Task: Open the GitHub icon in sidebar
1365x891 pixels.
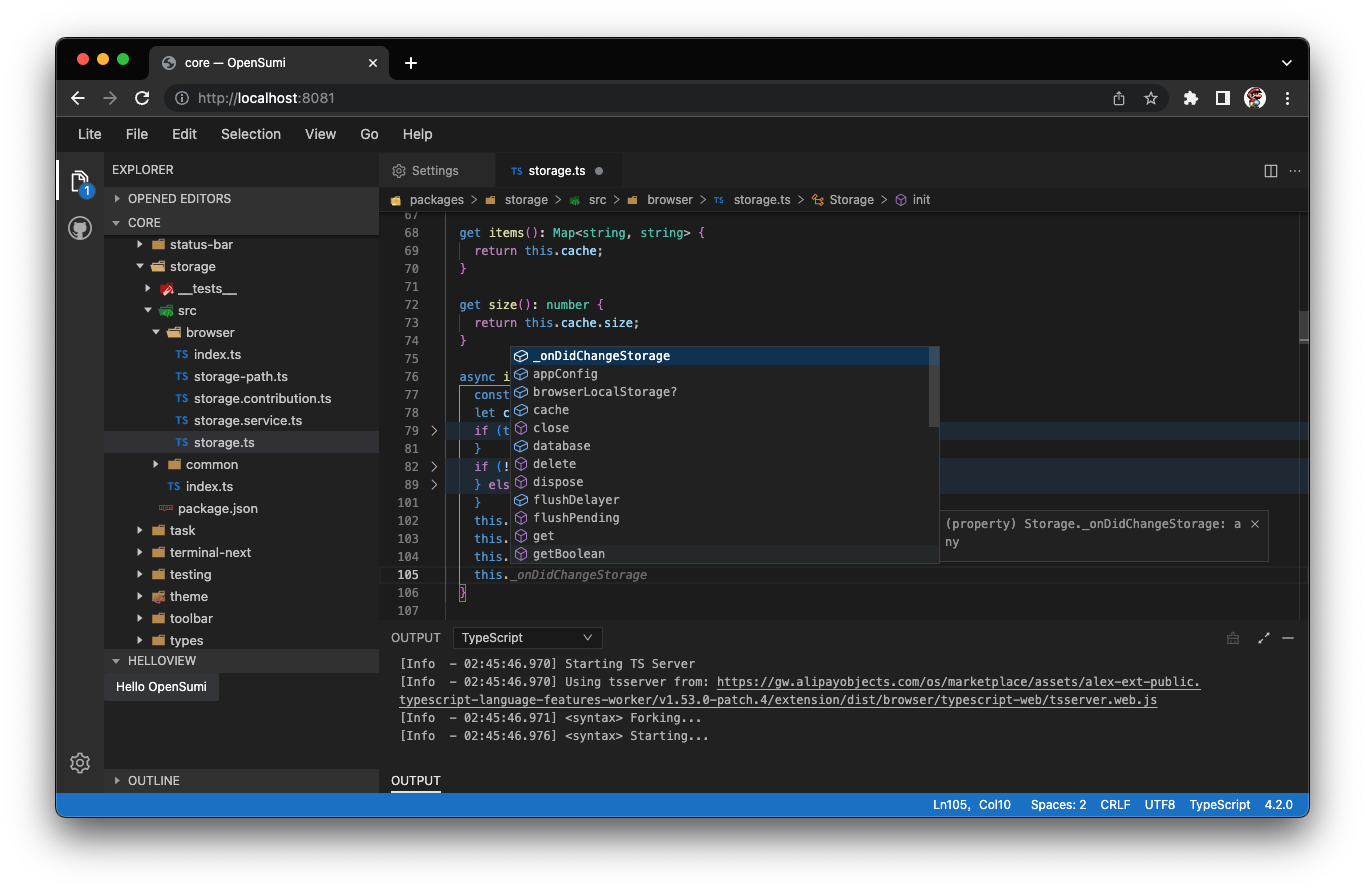Action: [x=80, y=229]
